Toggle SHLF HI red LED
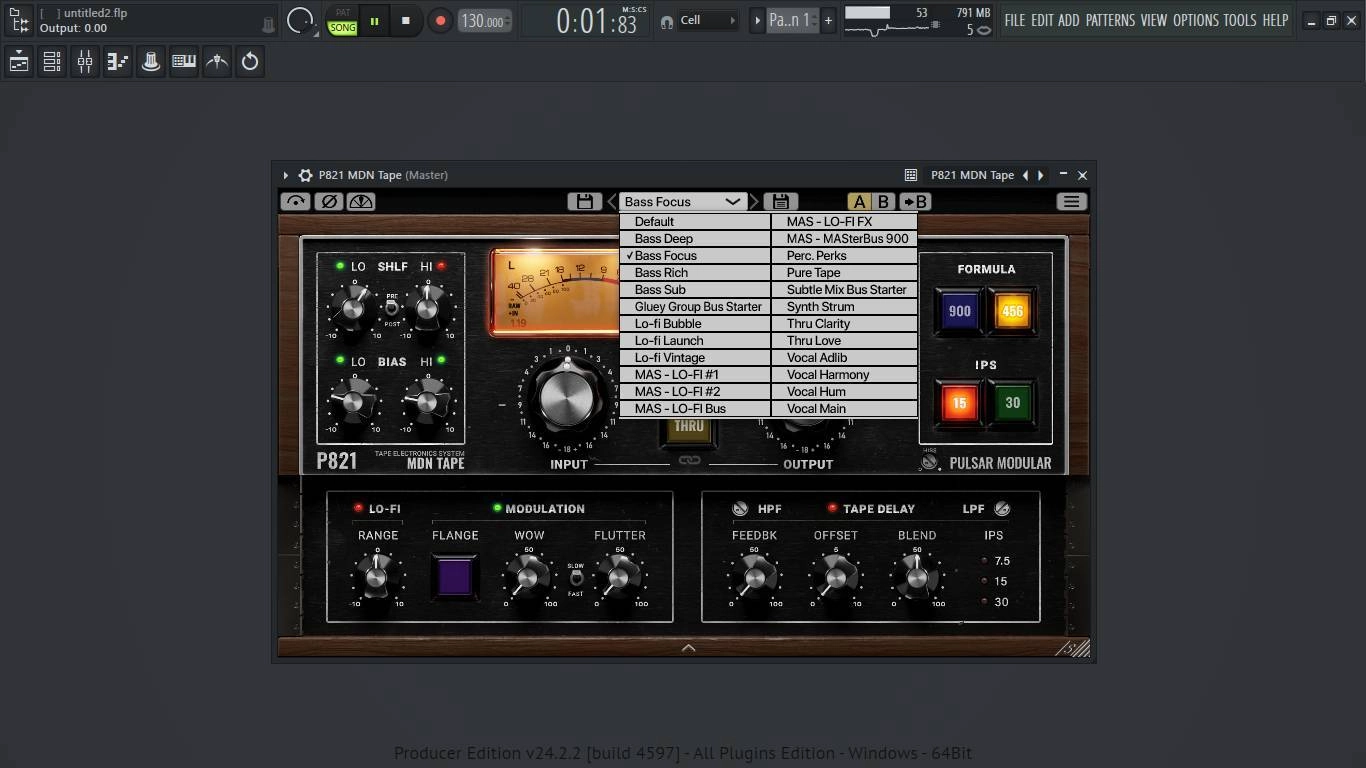The image size is (1366, 768). [441, 266]
